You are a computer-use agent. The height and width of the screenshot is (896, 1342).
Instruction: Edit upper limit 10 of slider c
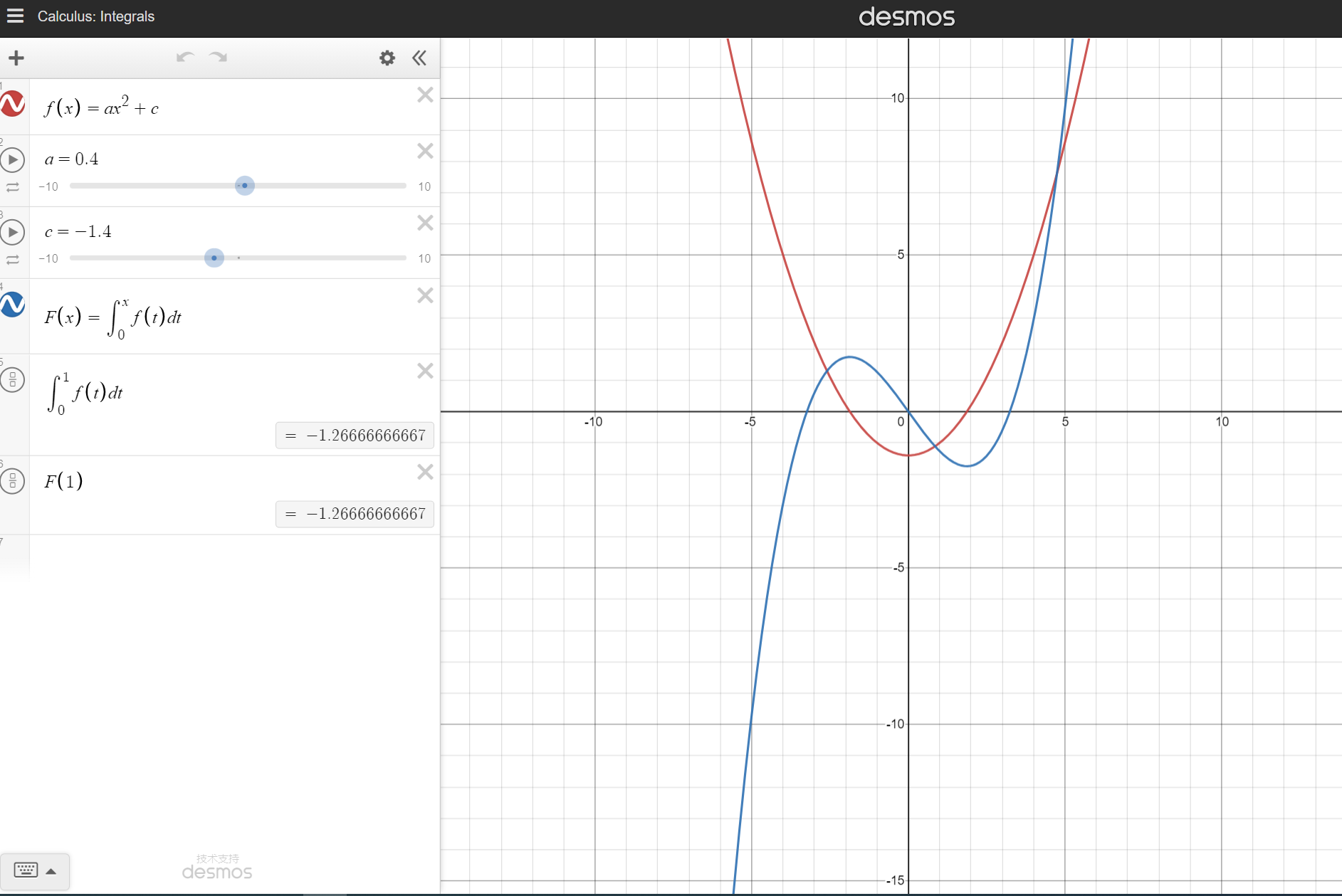click(424, 258)
